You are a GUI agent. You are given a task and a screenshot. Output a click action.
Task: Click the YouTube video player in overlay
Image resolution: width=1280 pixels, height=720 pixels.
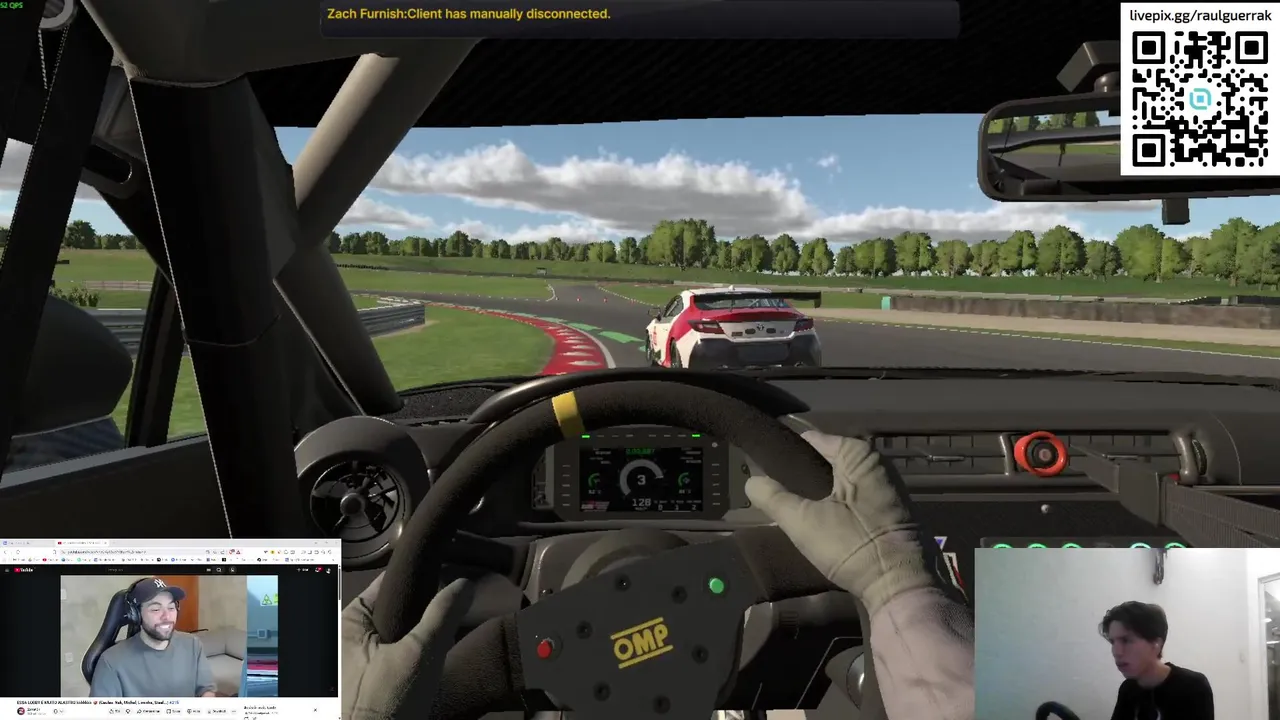169,635
